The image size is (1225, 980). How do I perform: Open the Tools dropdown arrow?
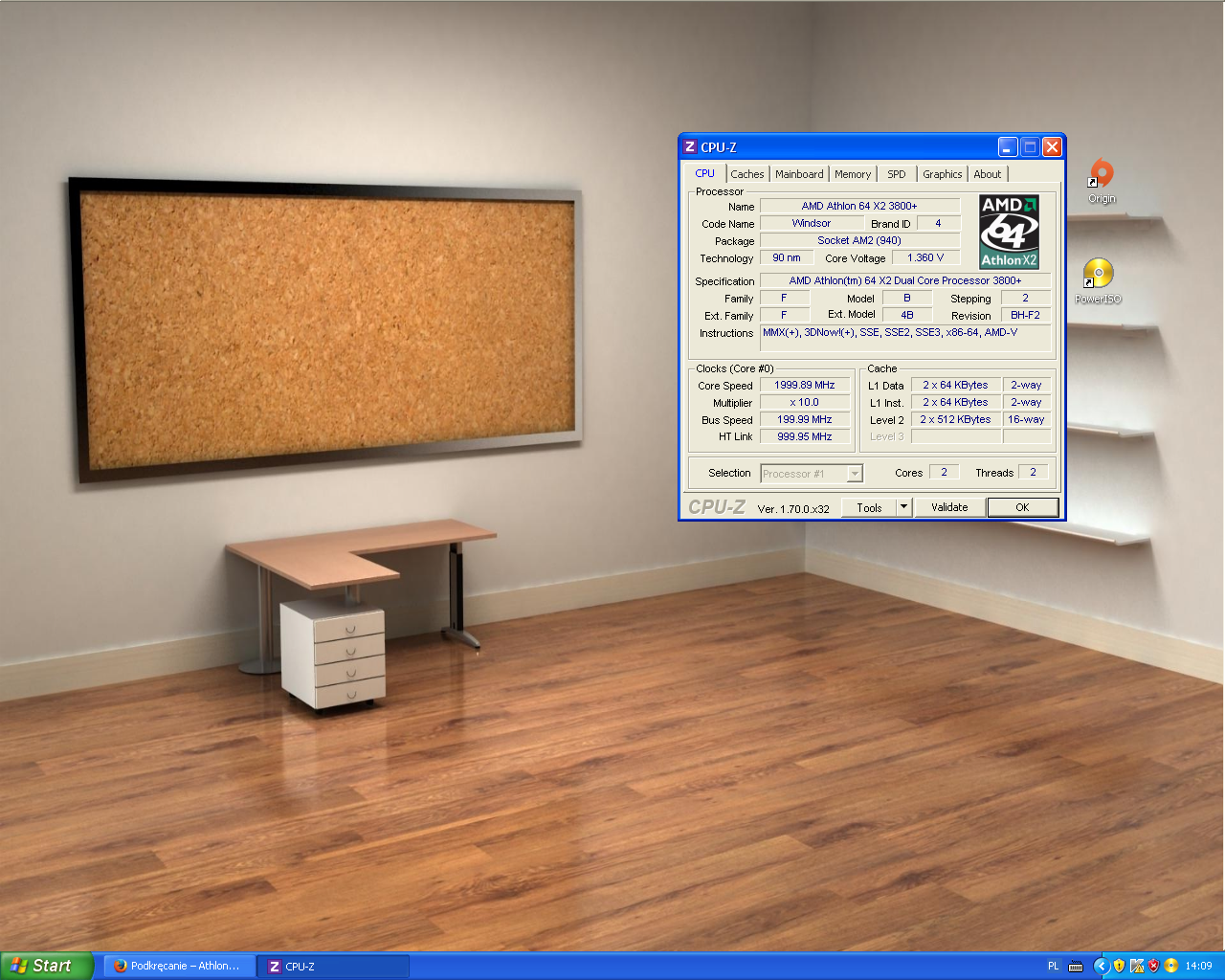click(x=903, y=507)
